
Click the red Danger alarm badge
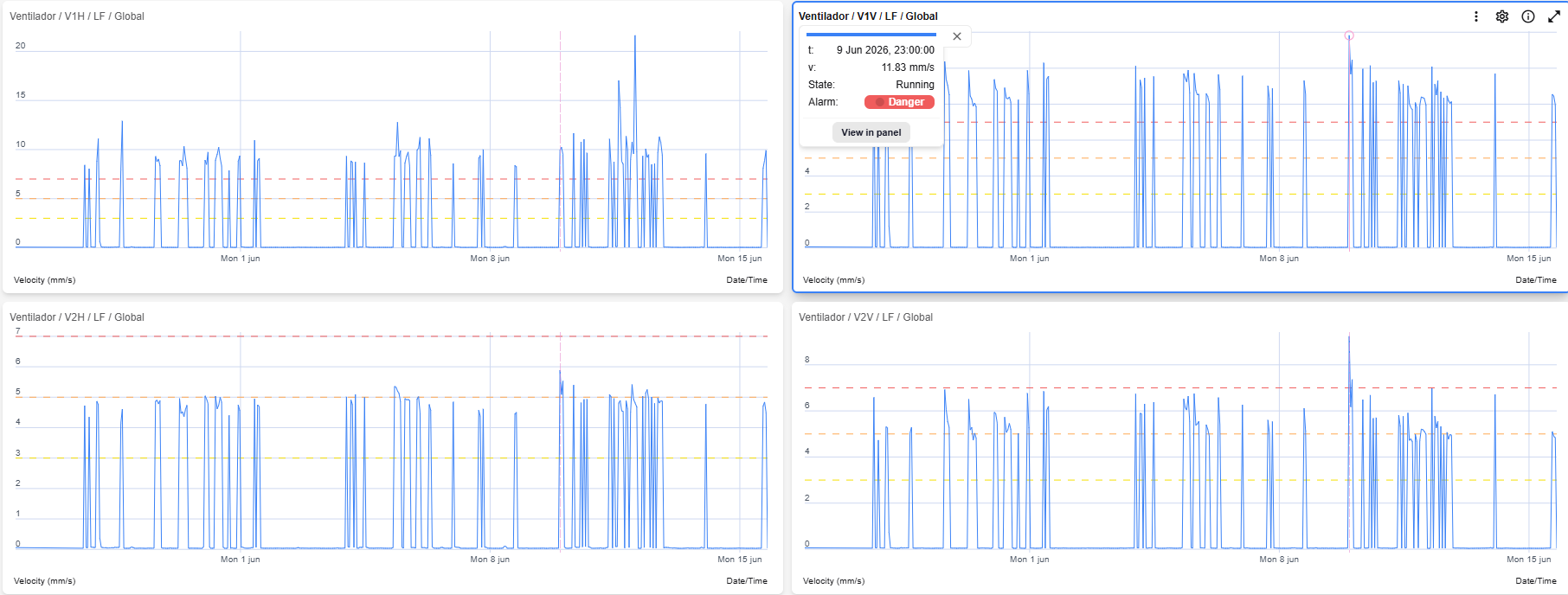tap(899, 102)
